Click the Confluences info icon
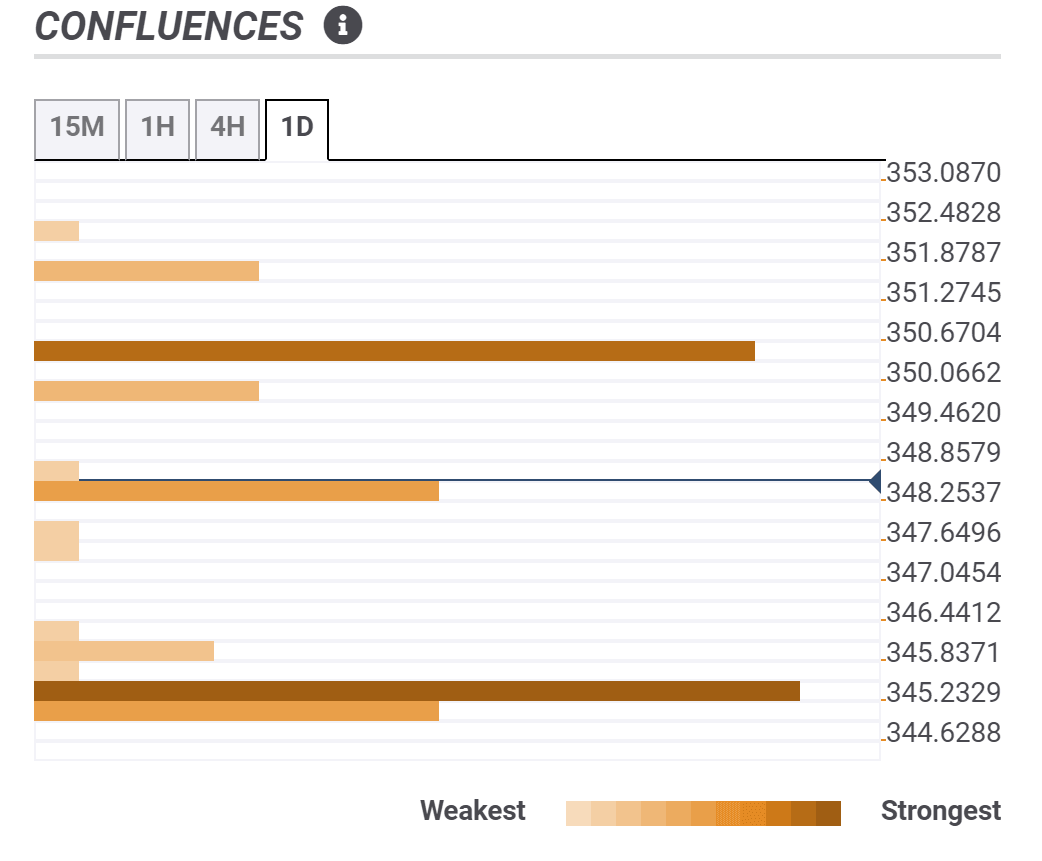 [342, 26]
